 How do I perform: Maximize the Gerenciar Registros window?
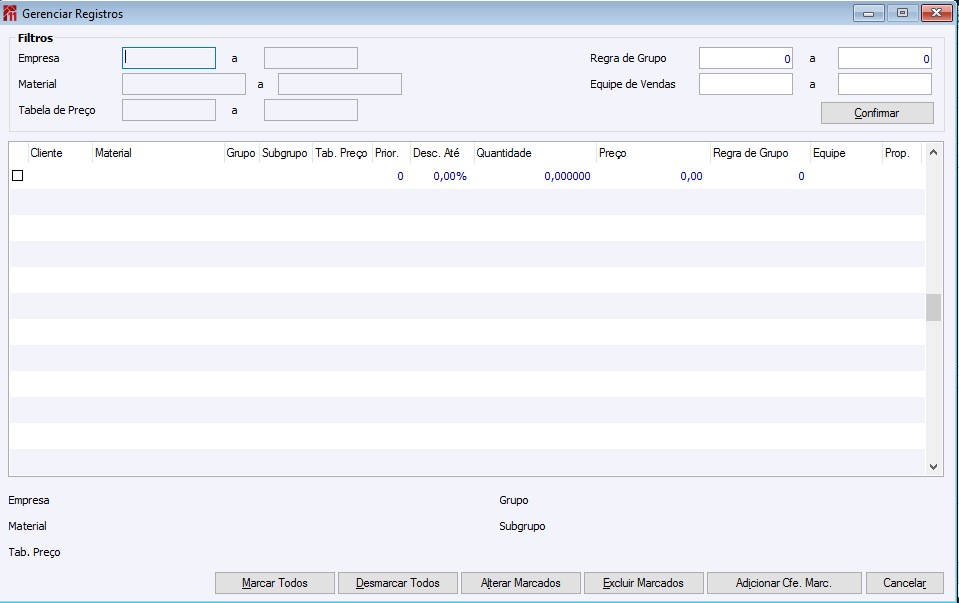(x=902, y=13)
